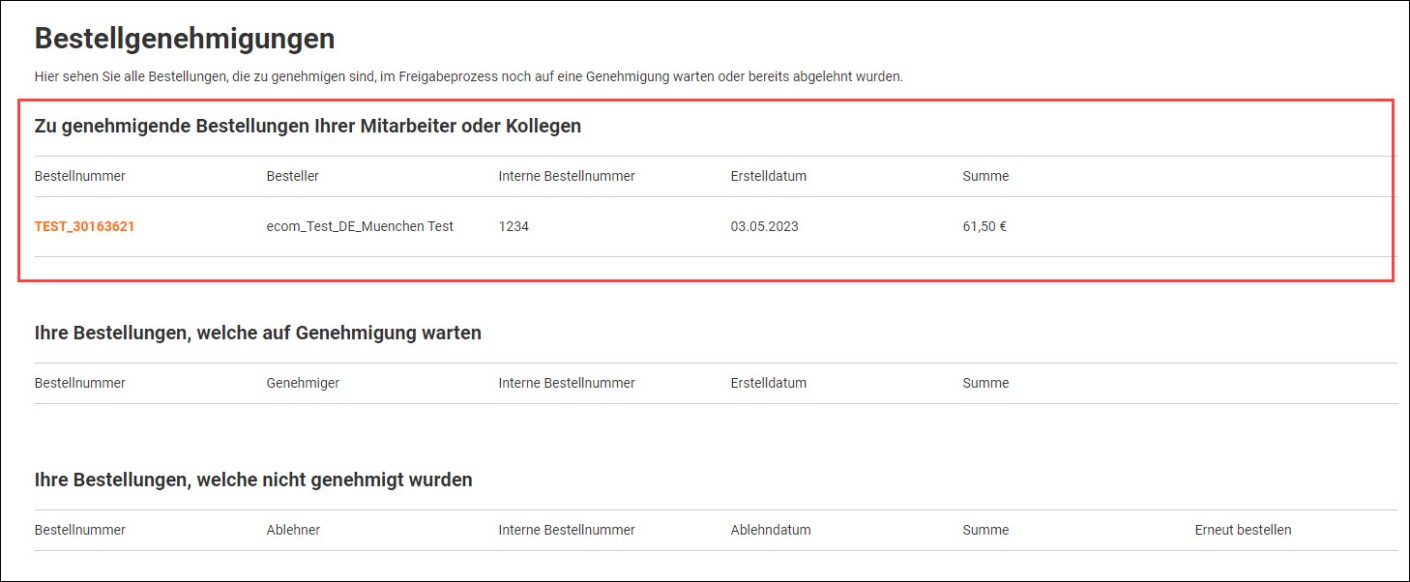Click the introductory description text below the title

point(468,77)
